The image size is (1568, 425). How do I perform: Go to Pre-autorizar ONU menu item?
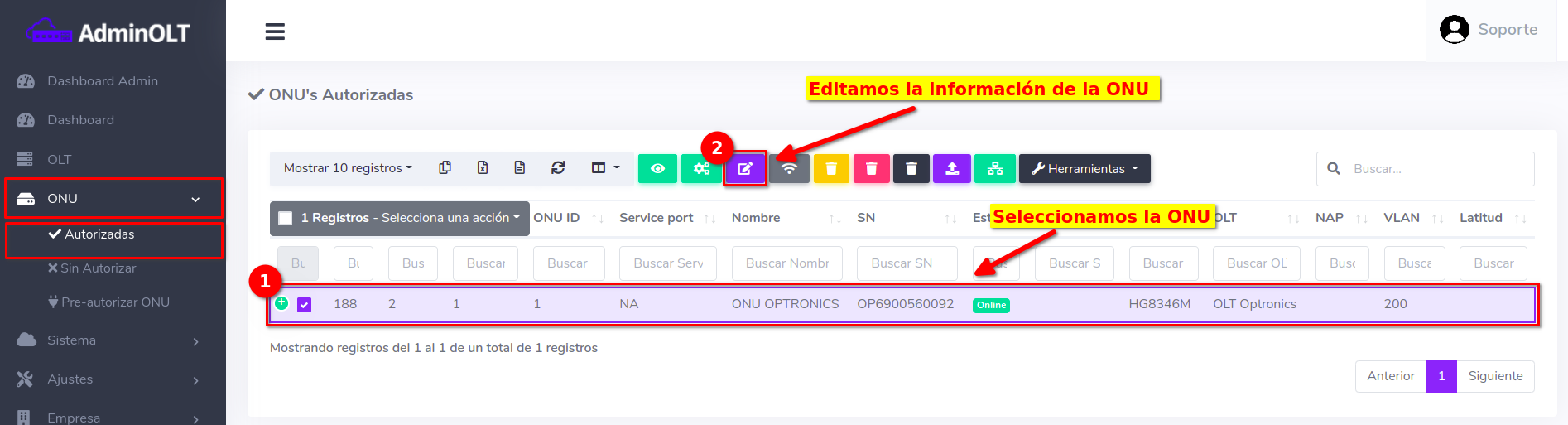tap(114, 302)
